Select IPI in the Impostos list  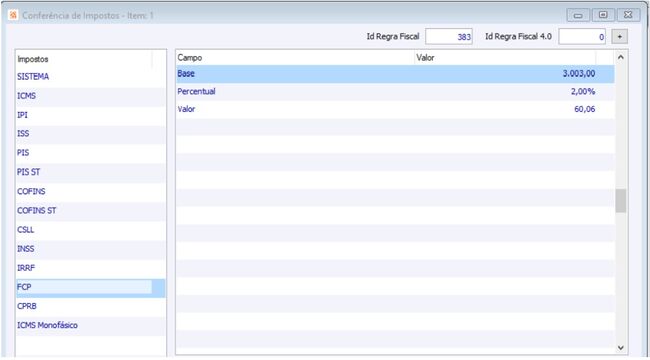click(90, 115)
